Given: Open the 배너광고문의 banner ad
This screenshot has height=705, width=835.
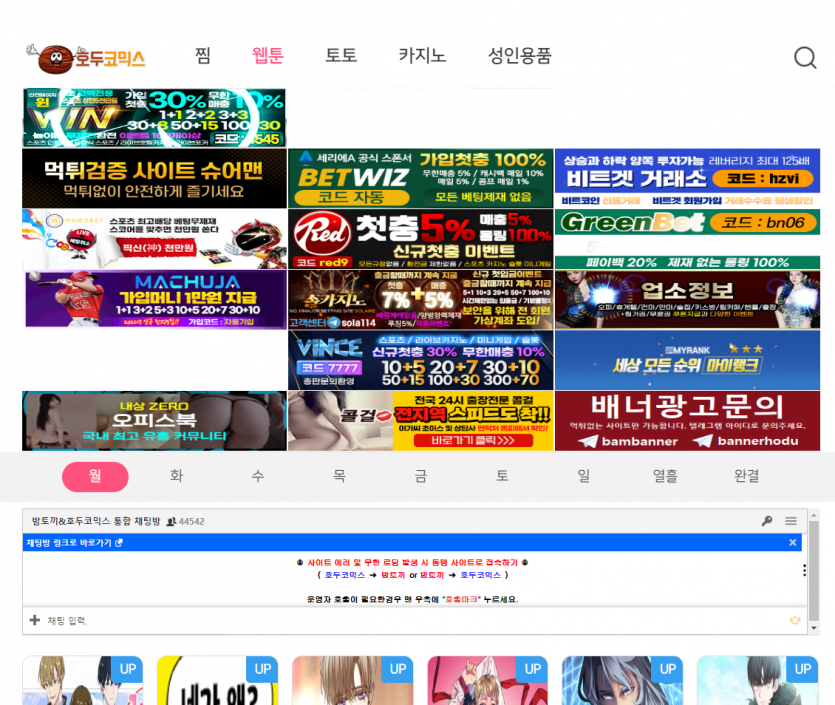Looking at the screenshot, I should point(688,421).
